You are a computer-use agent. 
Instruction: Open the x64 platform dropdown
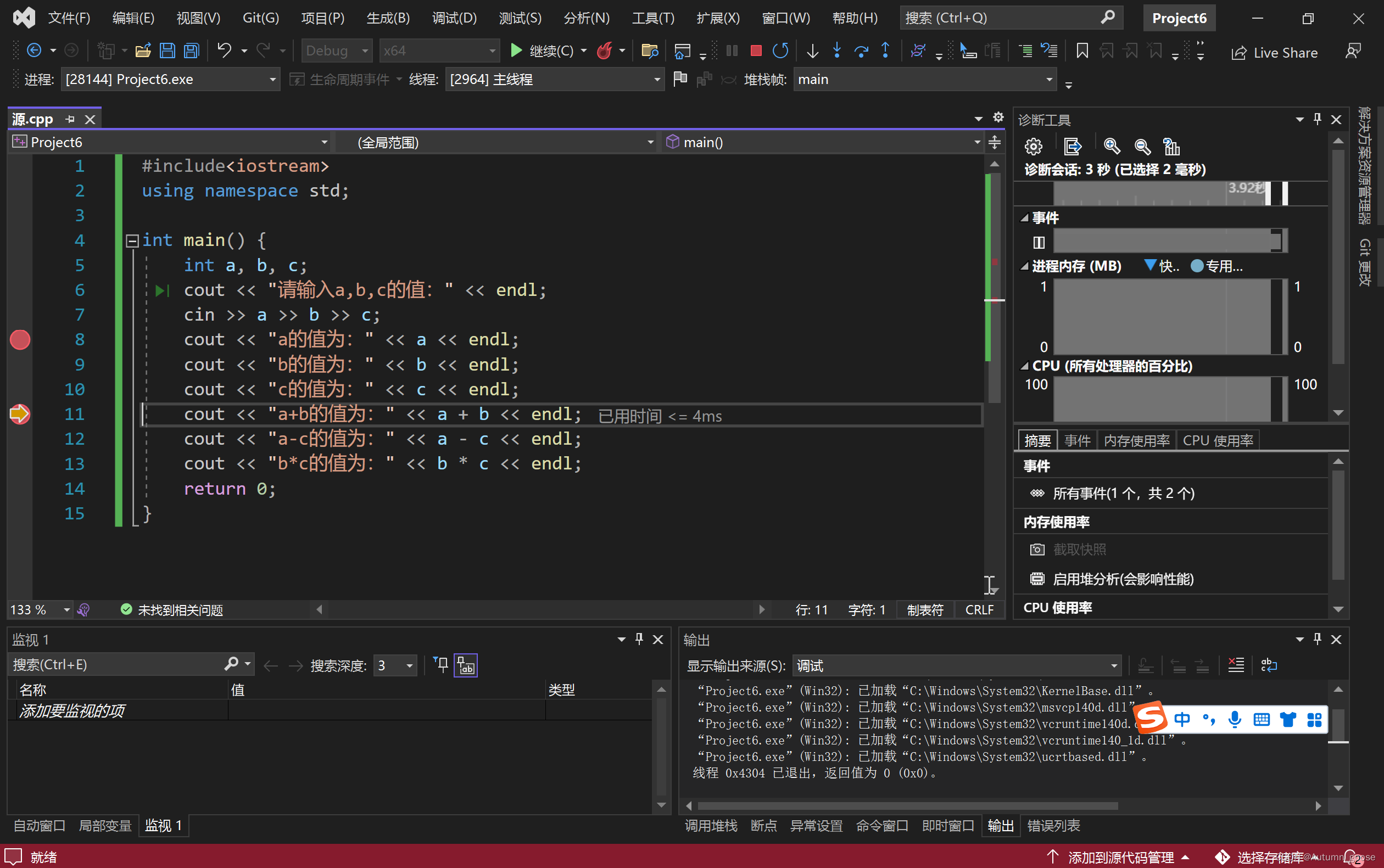click(x=492, y=51)
